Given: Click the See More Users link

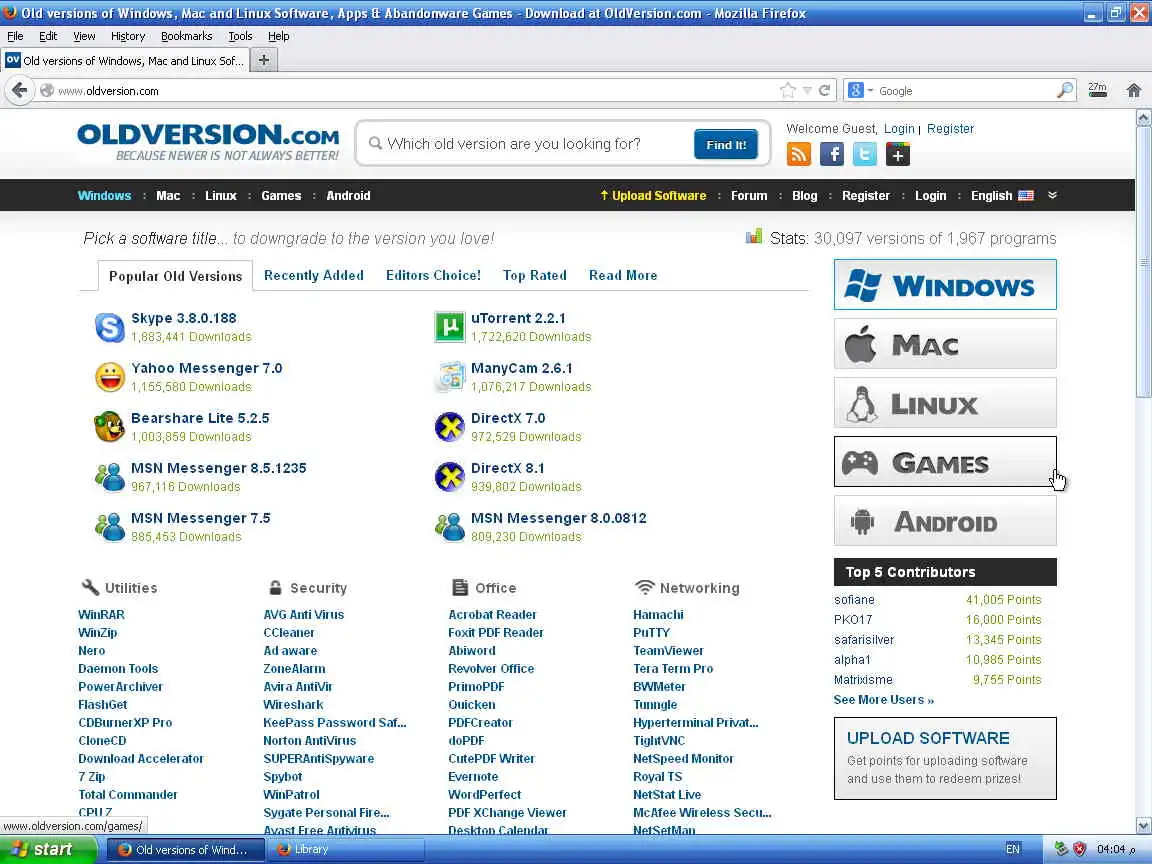Looking at the screenshot, I should (884, 699).
